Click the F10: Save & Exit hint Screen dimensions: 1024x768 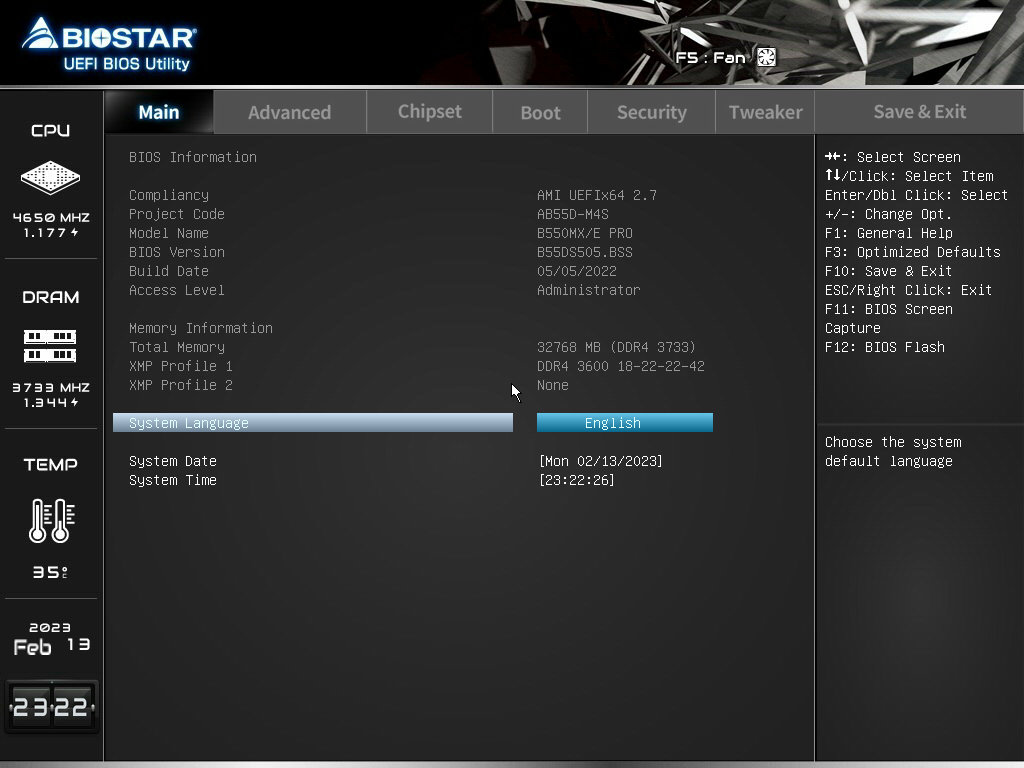(889, 271)
